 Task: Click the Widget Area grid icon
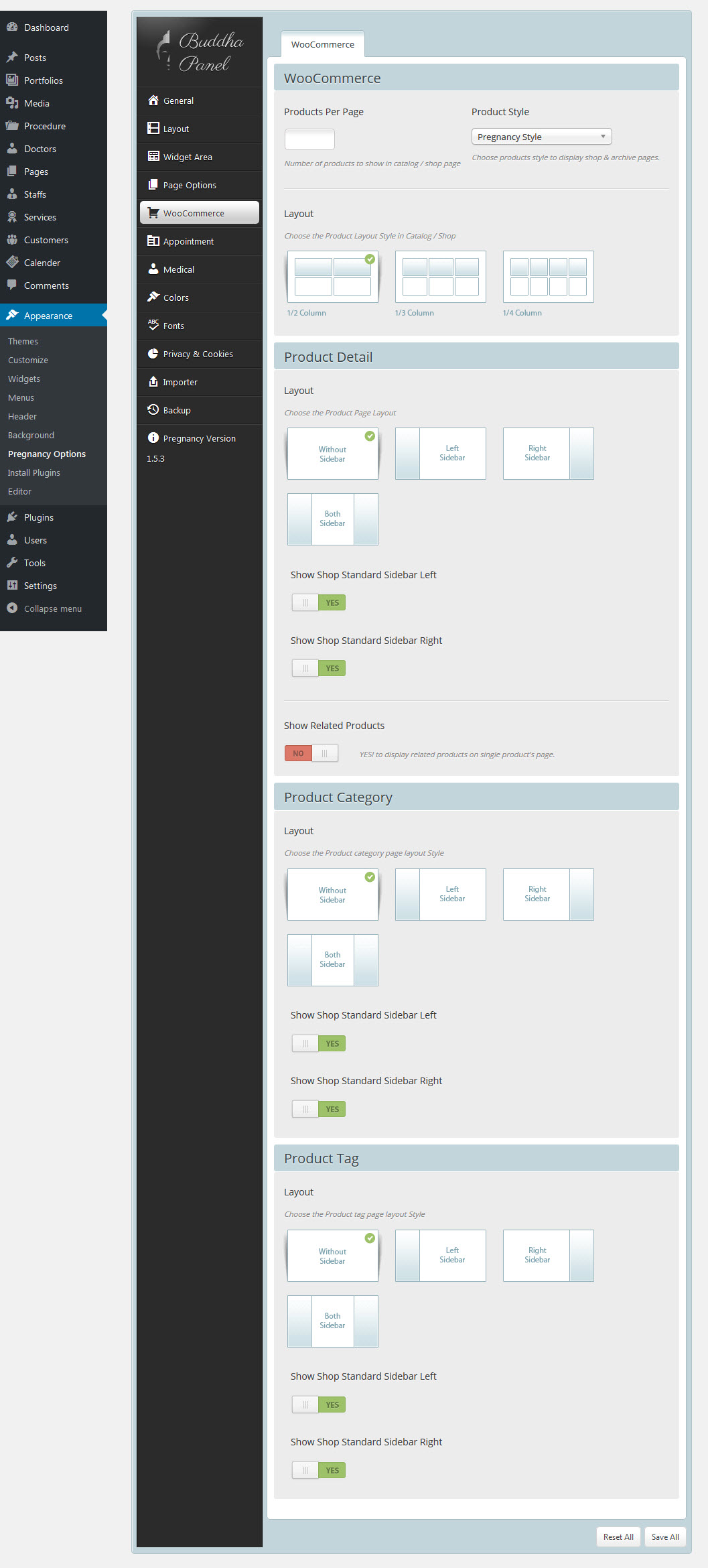tap(153, 157)
